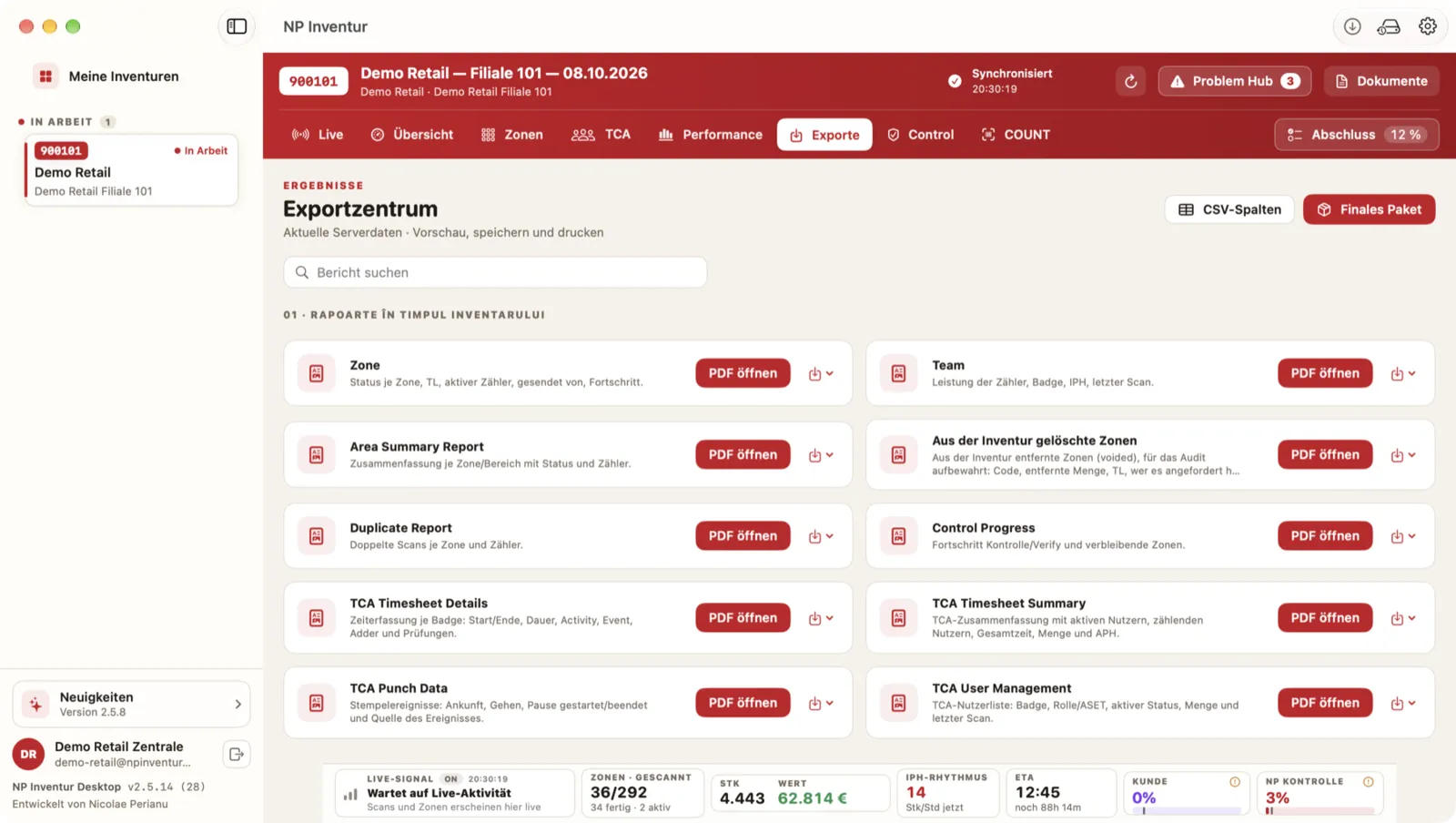The width and height of the screenshot is (1456, 823).
Task: Toggle the Live-Signal ON badge
Action: coord(450,779)
